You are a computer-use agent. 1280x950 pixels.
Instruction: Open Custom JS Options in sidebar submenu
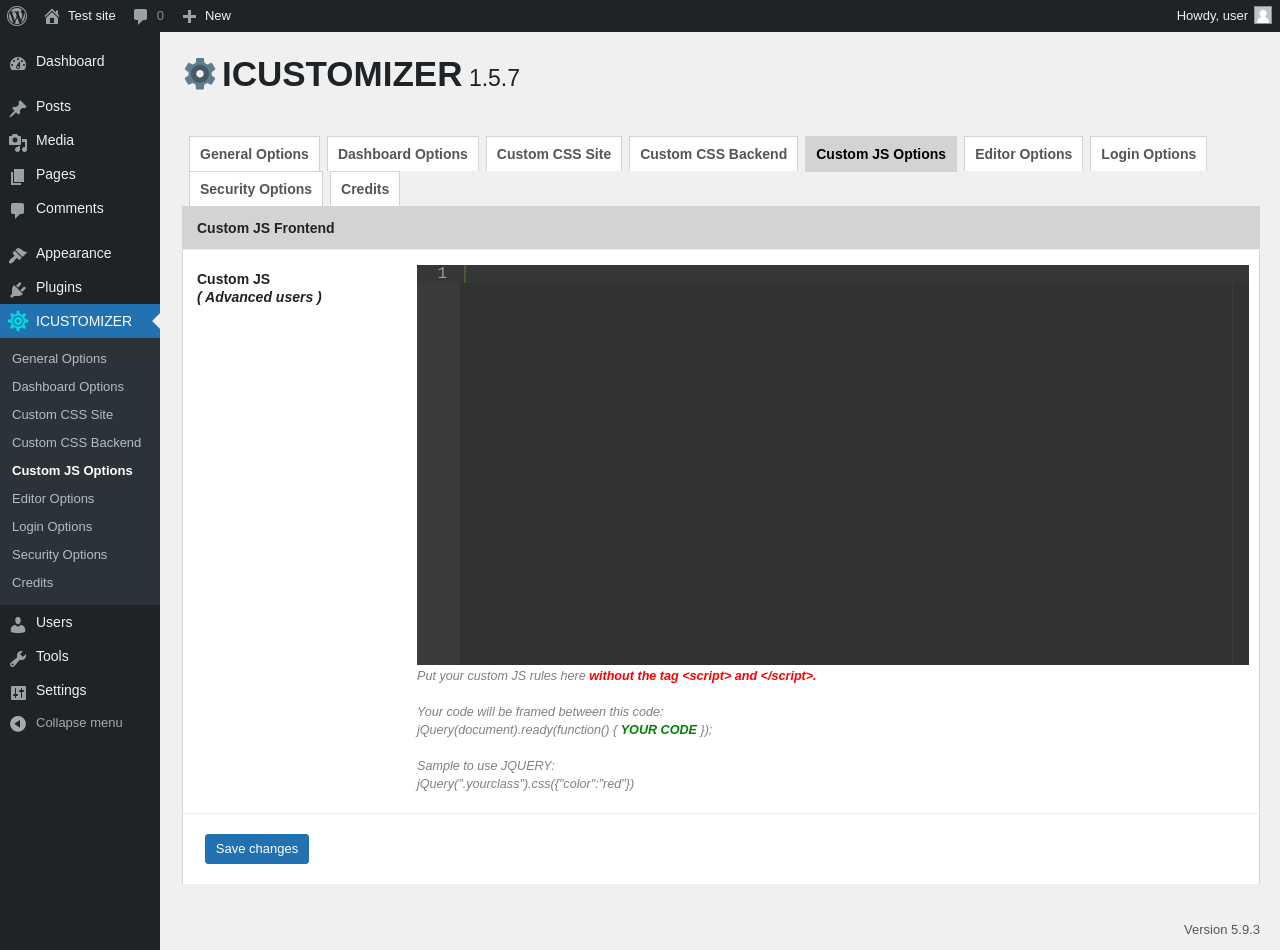(x=80, y=471)
